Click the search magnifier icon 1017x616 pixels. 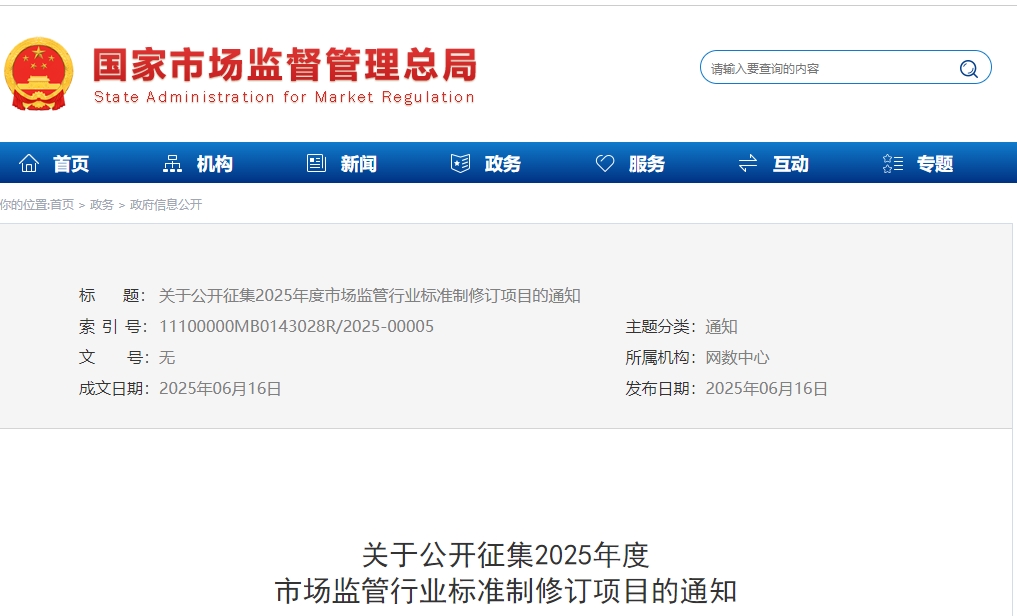click(x=968, y=68)
